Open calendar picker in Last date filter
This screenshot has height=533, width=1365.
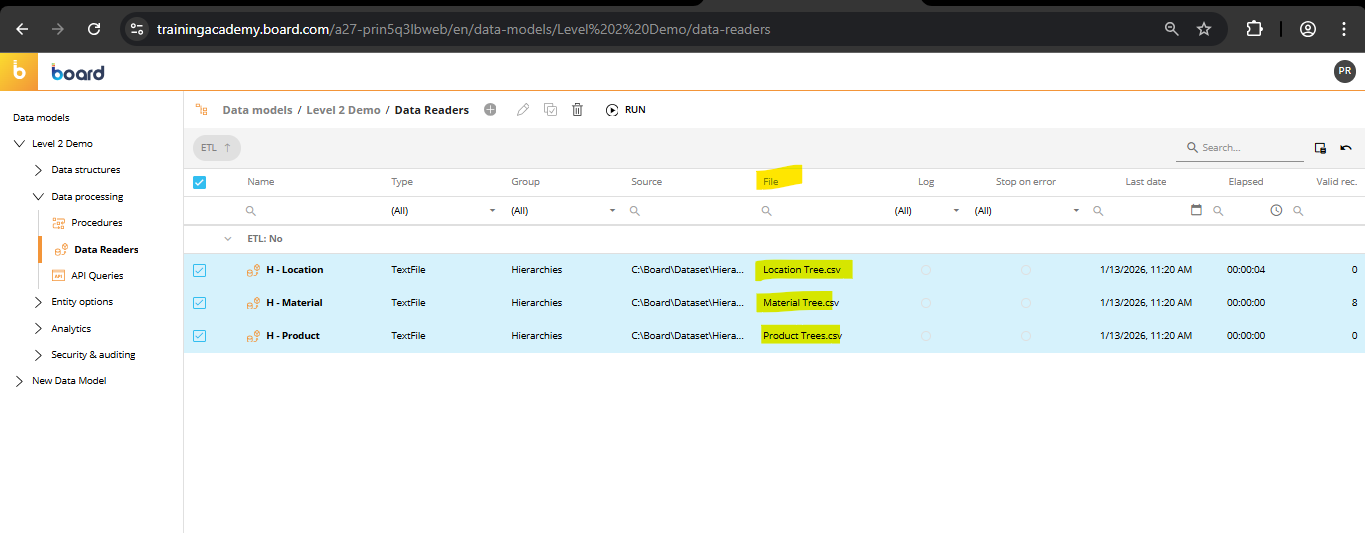pos(1196,210)
